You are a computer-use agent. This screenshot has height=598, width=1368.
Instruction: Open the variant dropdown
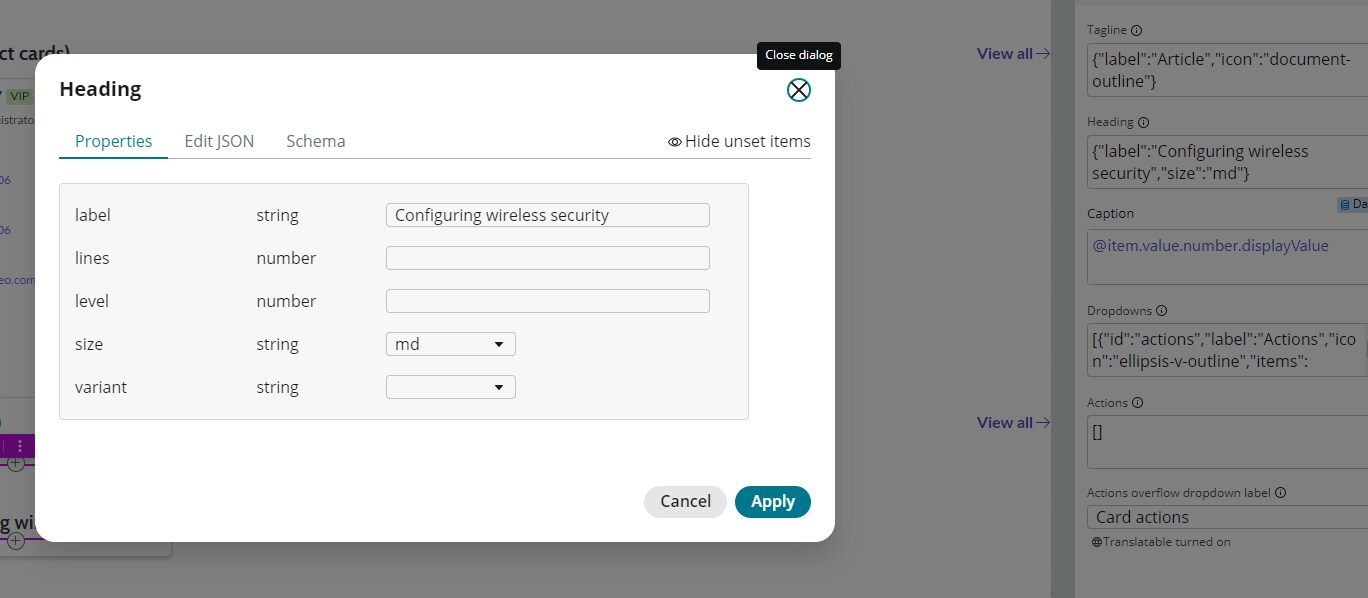(x=451, y=387)
